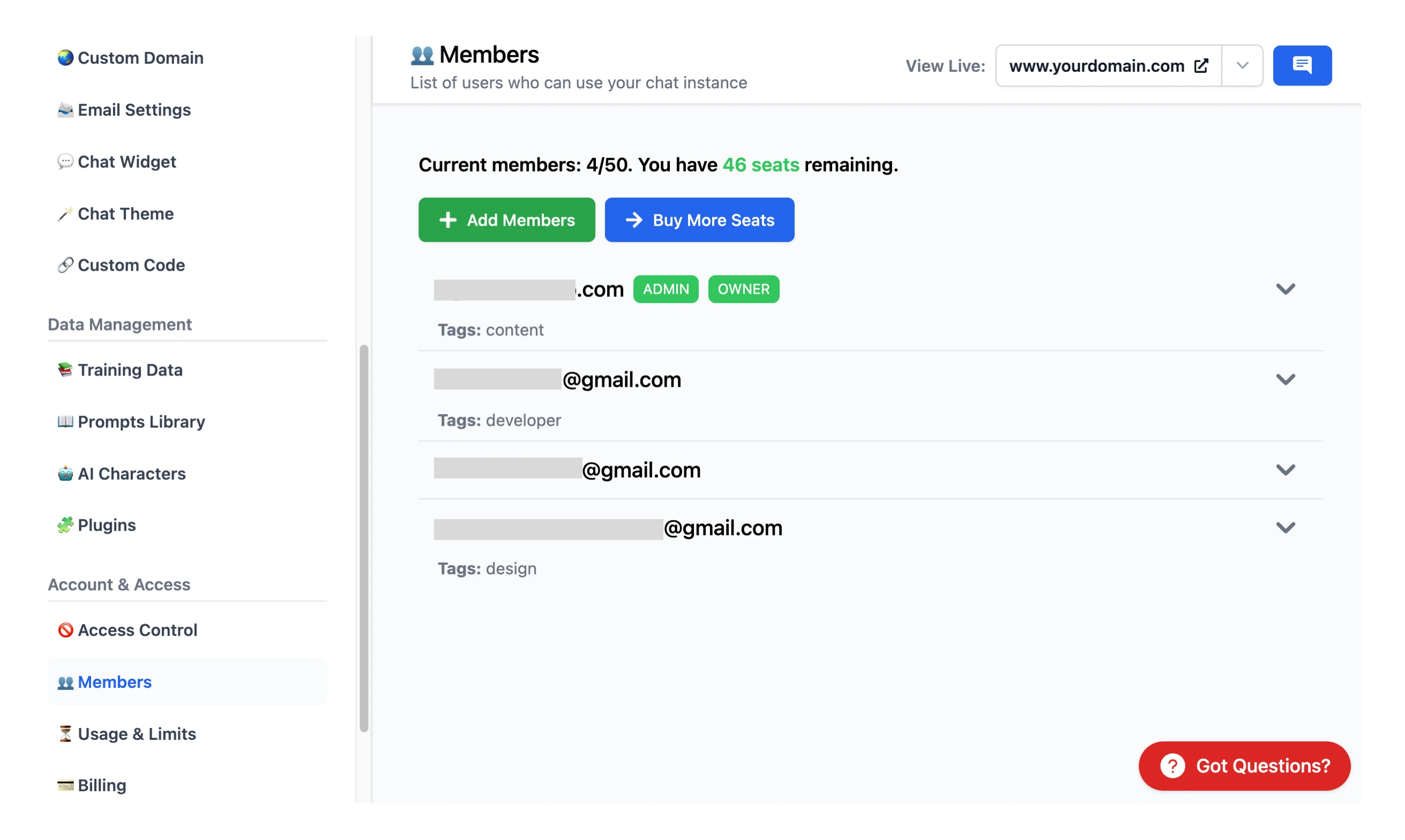Click the Custom Code link icon
The image size is (1405, 840).
(x=66, y=265)
